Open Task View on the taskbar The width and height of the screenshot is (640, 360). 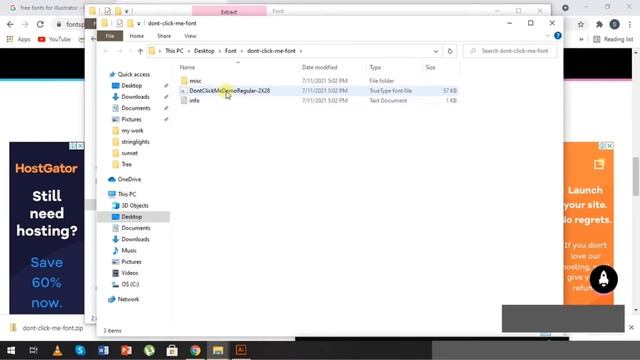pyautogui.click(x=33, y=350)
